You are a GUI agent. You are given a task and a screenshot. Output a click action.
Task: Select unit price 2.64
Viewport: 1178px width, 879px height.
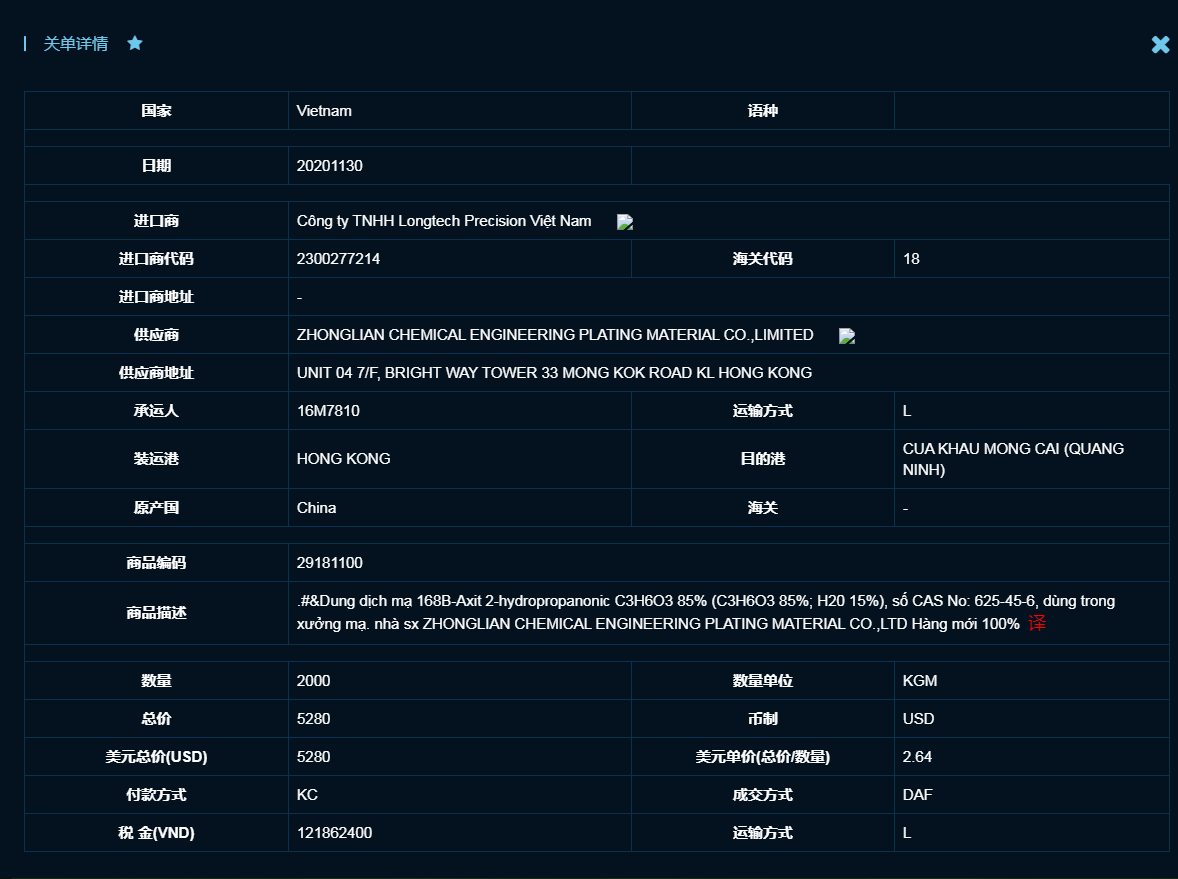tap(917, 757)
